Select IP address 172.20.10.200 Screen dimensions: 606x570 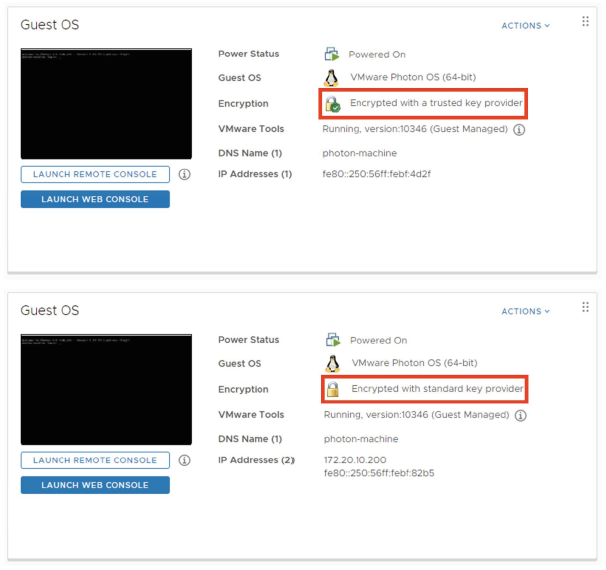pos(355,460)
